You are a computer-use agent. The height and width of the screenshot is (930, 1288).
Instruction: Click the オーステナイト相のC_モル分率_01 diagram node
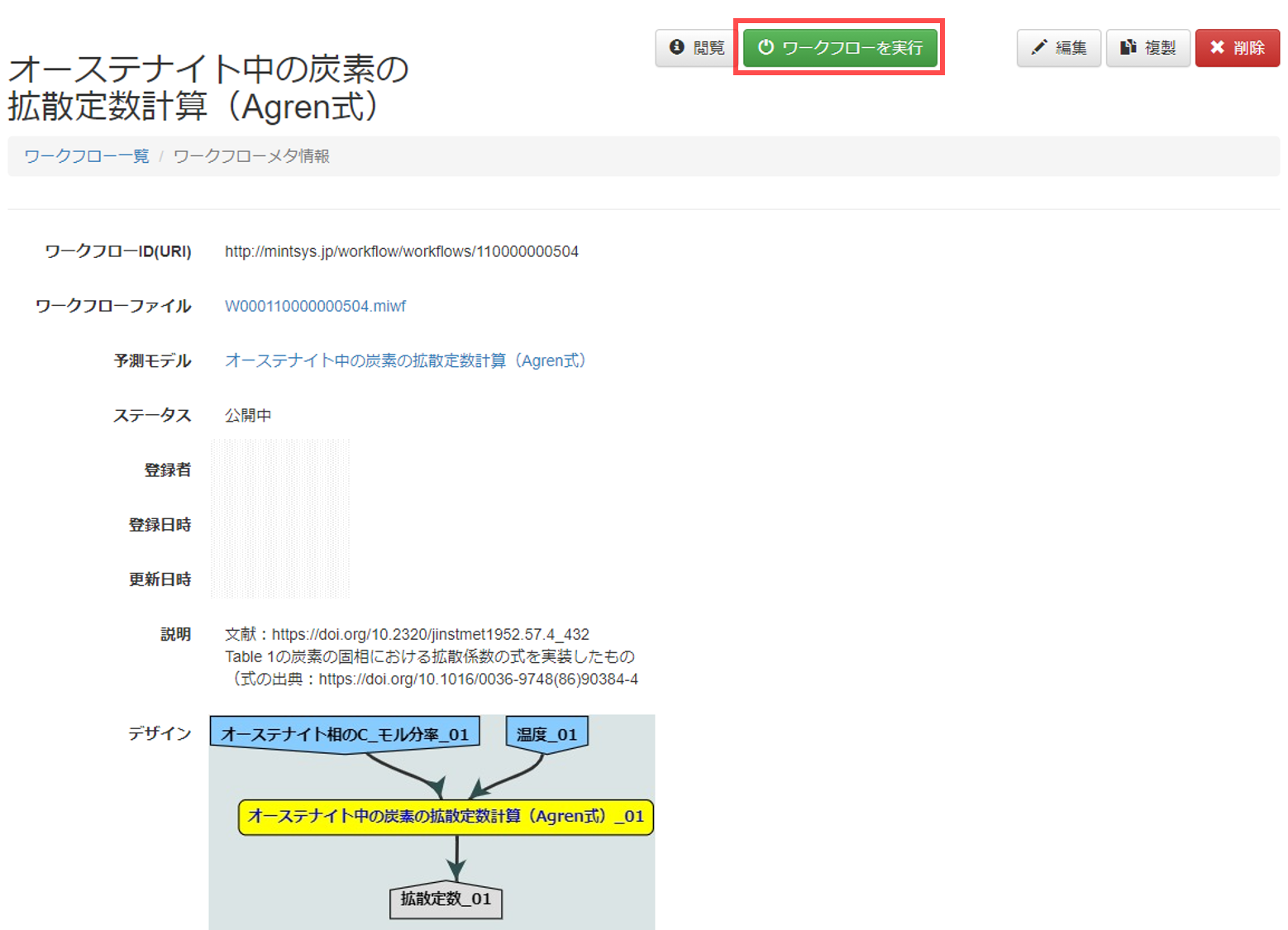click(344, 731)
